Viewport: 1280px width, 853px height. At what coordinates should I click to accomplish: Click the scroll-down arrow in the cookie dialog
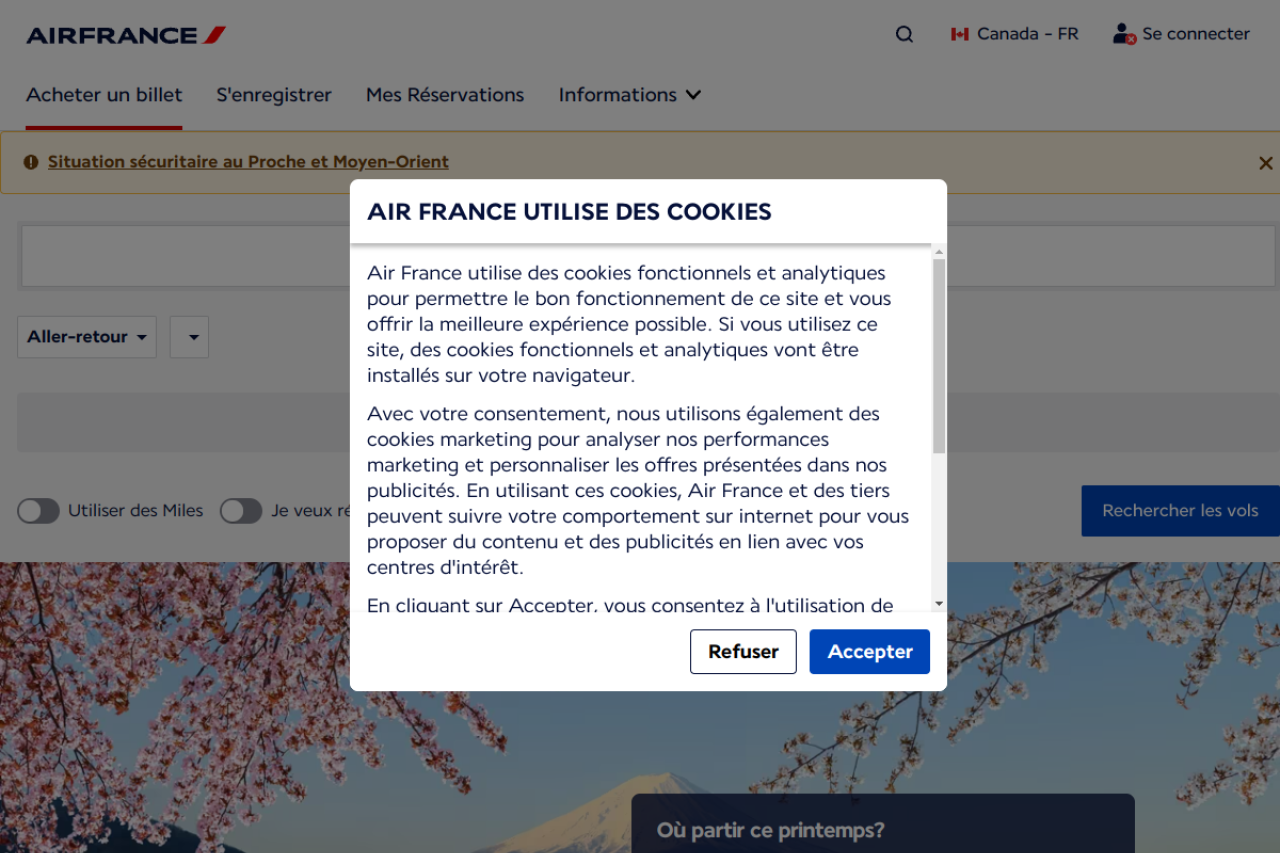coord(939,604)
